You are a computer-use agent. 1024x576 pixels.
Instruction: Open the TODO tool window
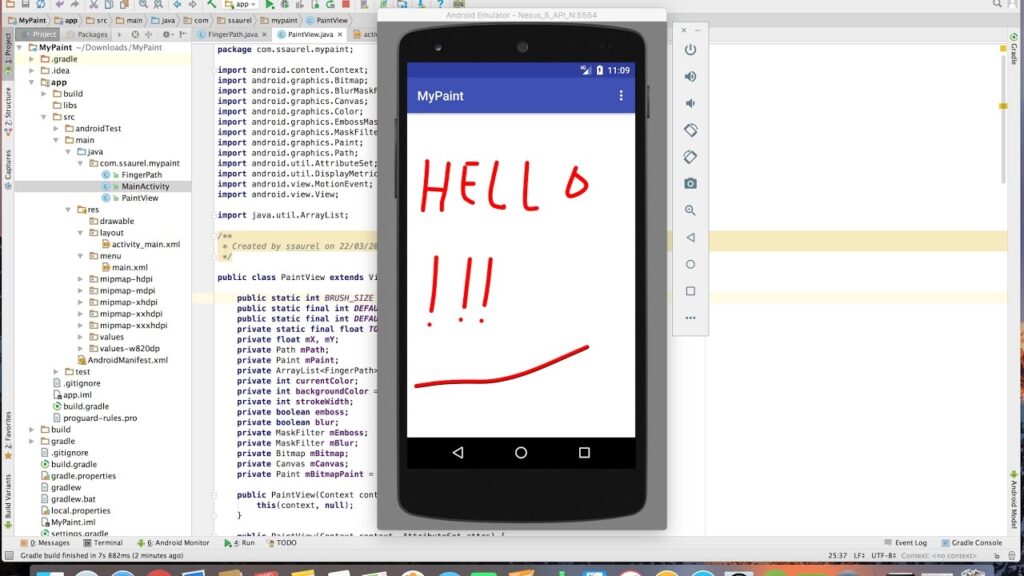pos(281,543)
